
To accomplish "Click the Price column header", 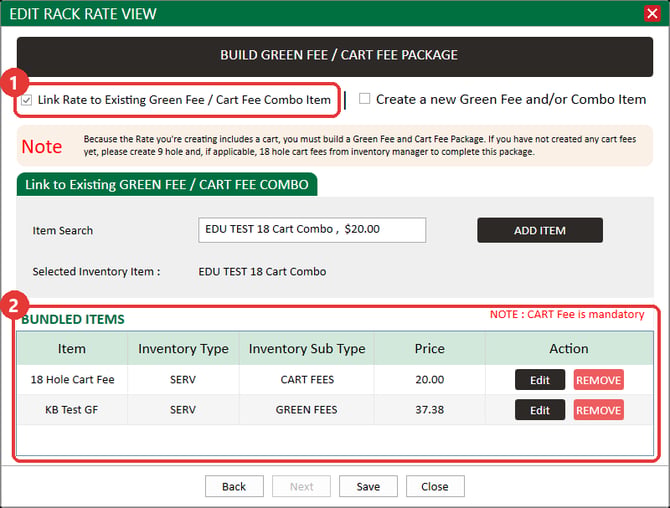I will tap(429, 349).
